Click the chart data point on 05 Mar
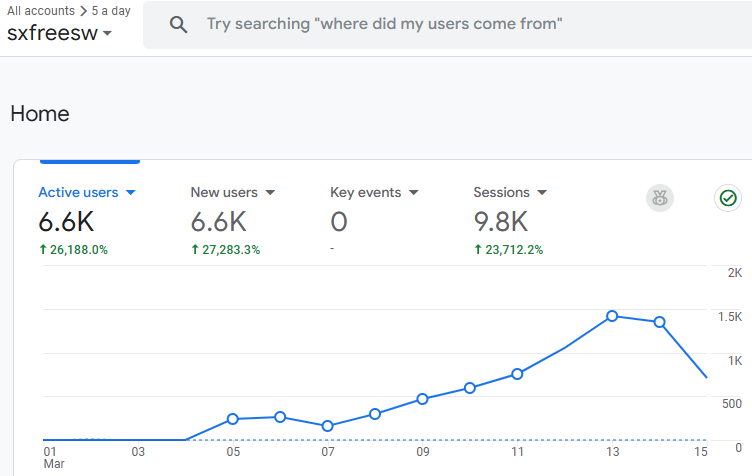Viewport: 752px width, 476px height. pyautogui.click(x=232, y=419)
